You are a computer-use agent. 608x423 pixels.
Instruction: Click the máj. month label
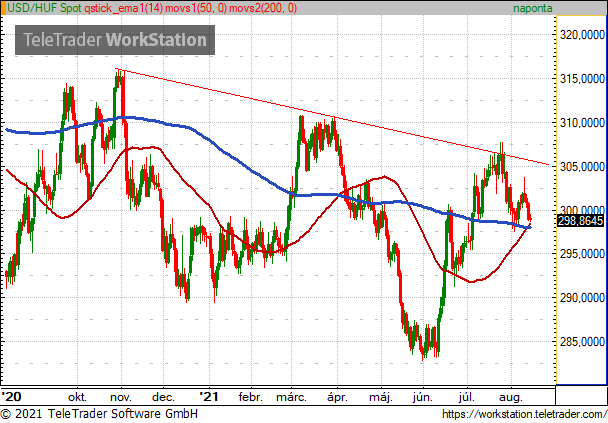[381, 397]
